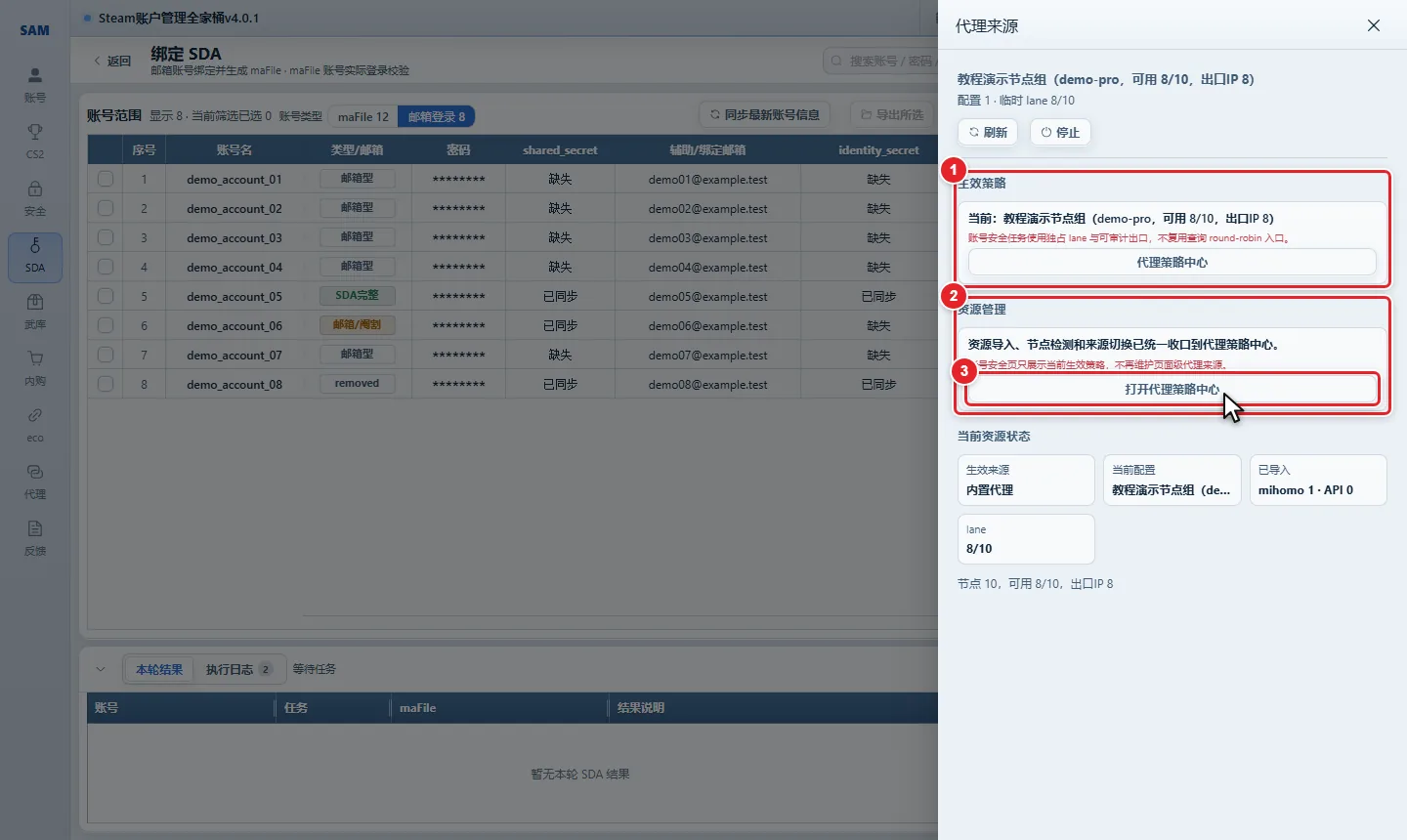Open the CS2 trophy section
The height and width of the screenshot is (840, 1407).
pyautogui.click(x=35, y=142)
